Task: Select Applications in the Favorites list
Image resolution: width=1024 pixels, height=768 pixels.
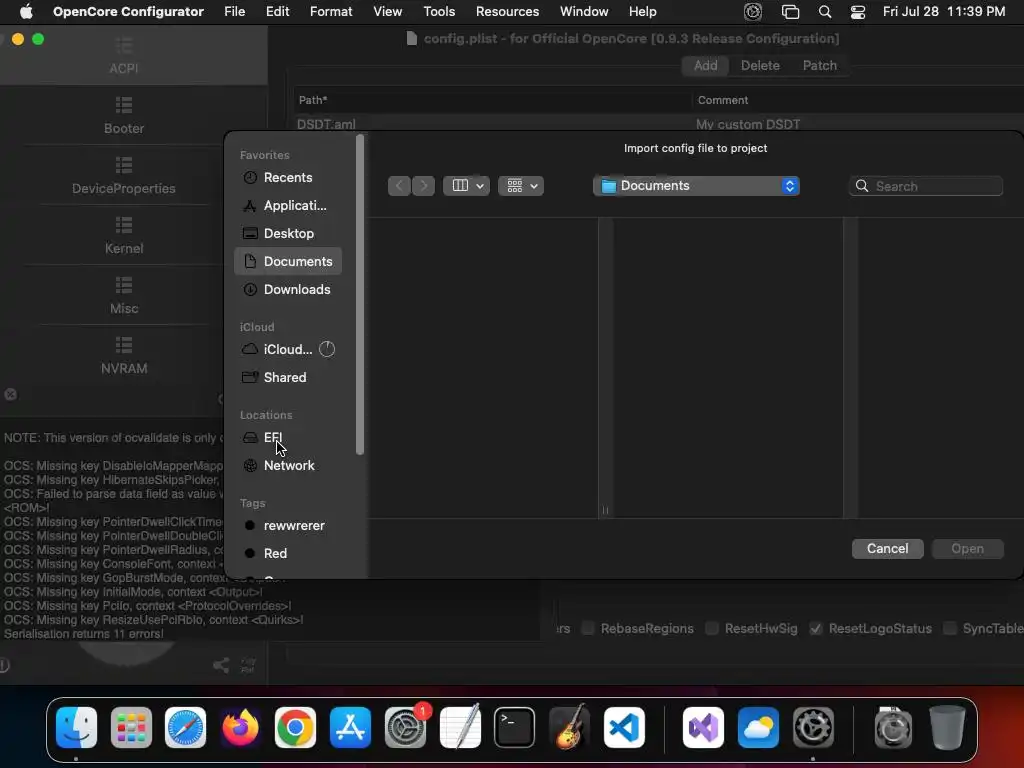Action: click(287, 206)
